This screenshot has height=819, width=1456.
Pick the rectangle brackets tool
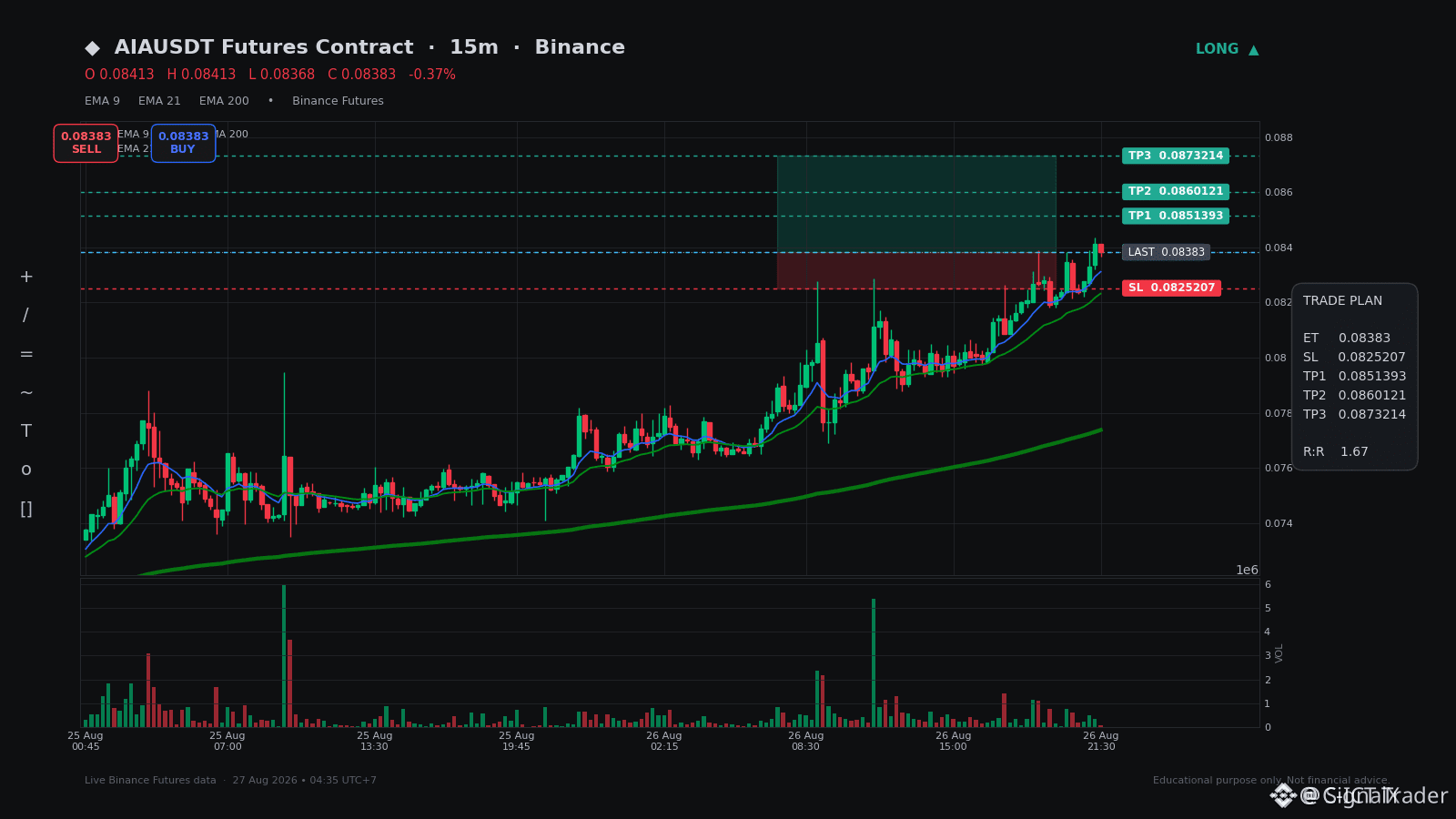tap(26, 509)
